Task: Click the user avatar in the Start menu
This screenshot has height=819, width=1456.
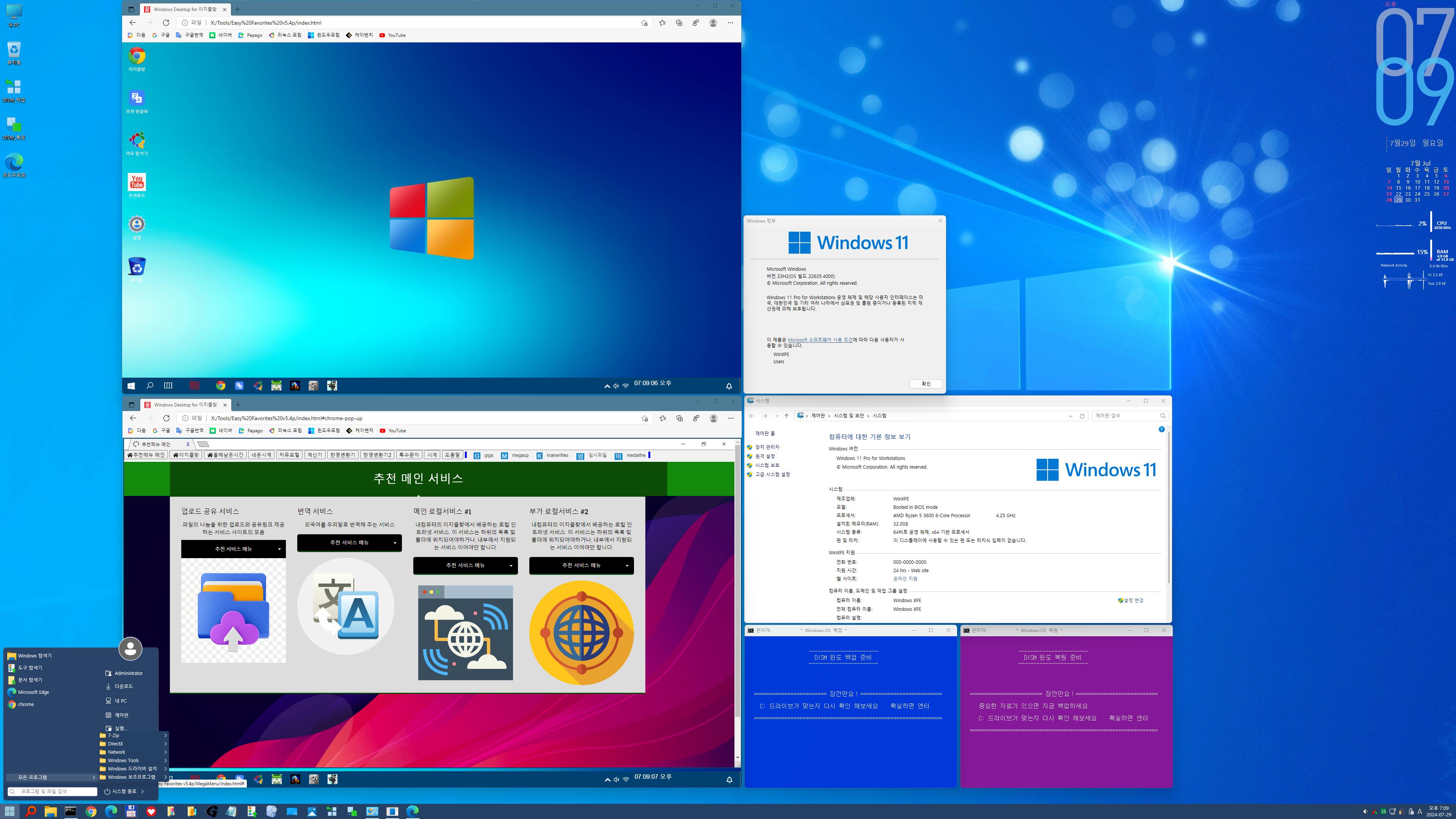Action: tap(130, 649)
